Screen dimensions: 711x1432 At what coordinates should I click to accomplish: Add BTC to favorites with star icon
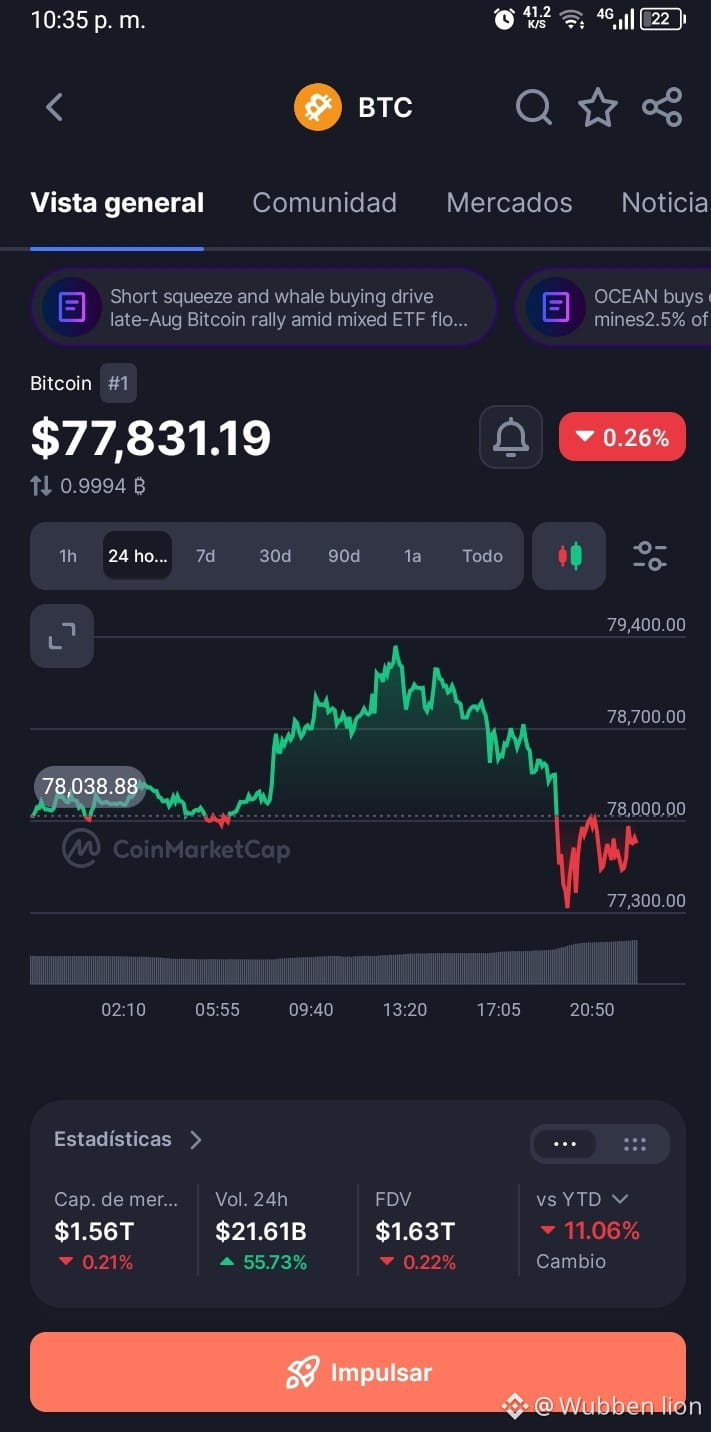click(598, 107)
